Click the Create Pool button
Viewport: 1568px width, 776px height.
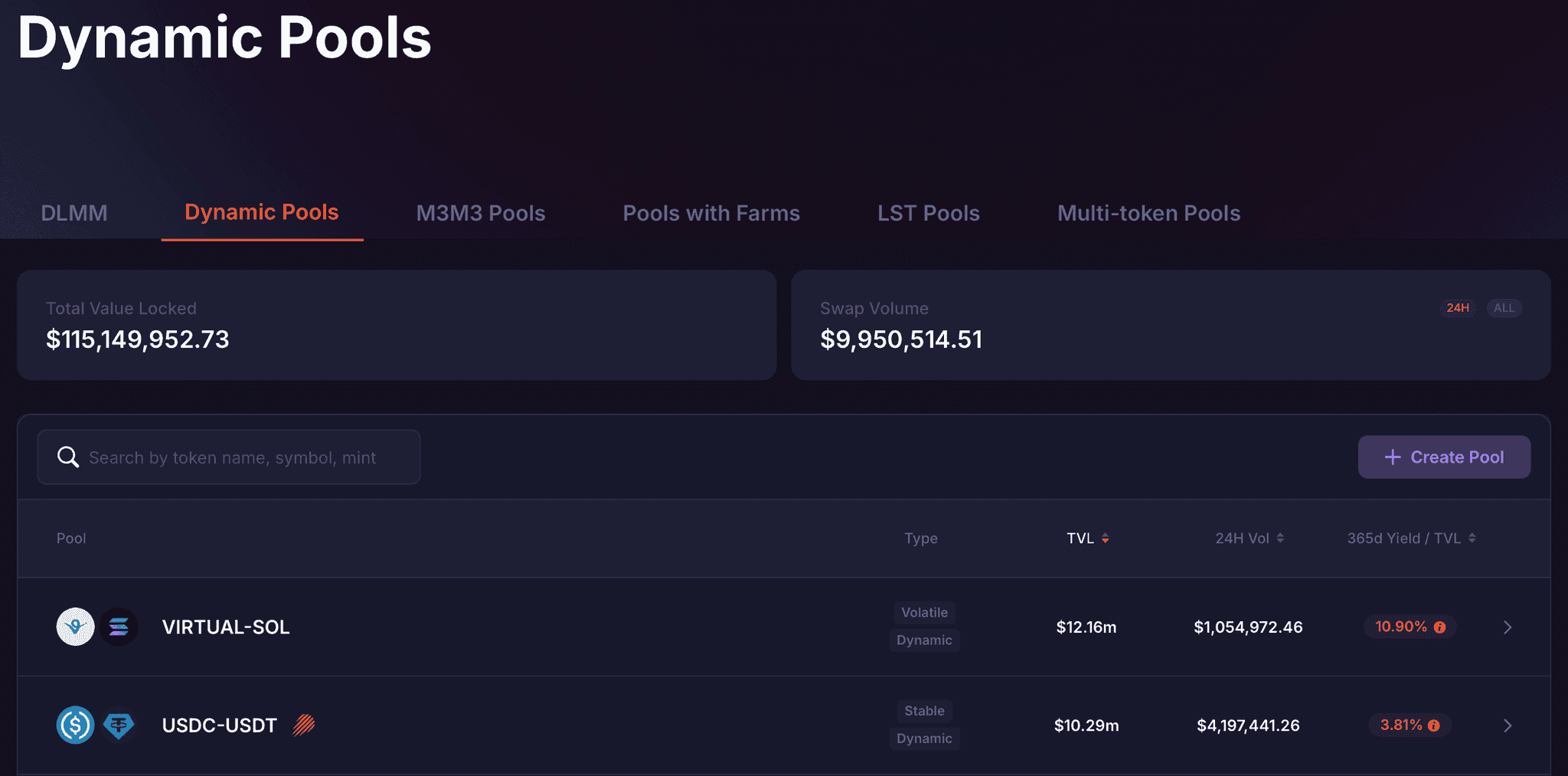point(1444,457)
